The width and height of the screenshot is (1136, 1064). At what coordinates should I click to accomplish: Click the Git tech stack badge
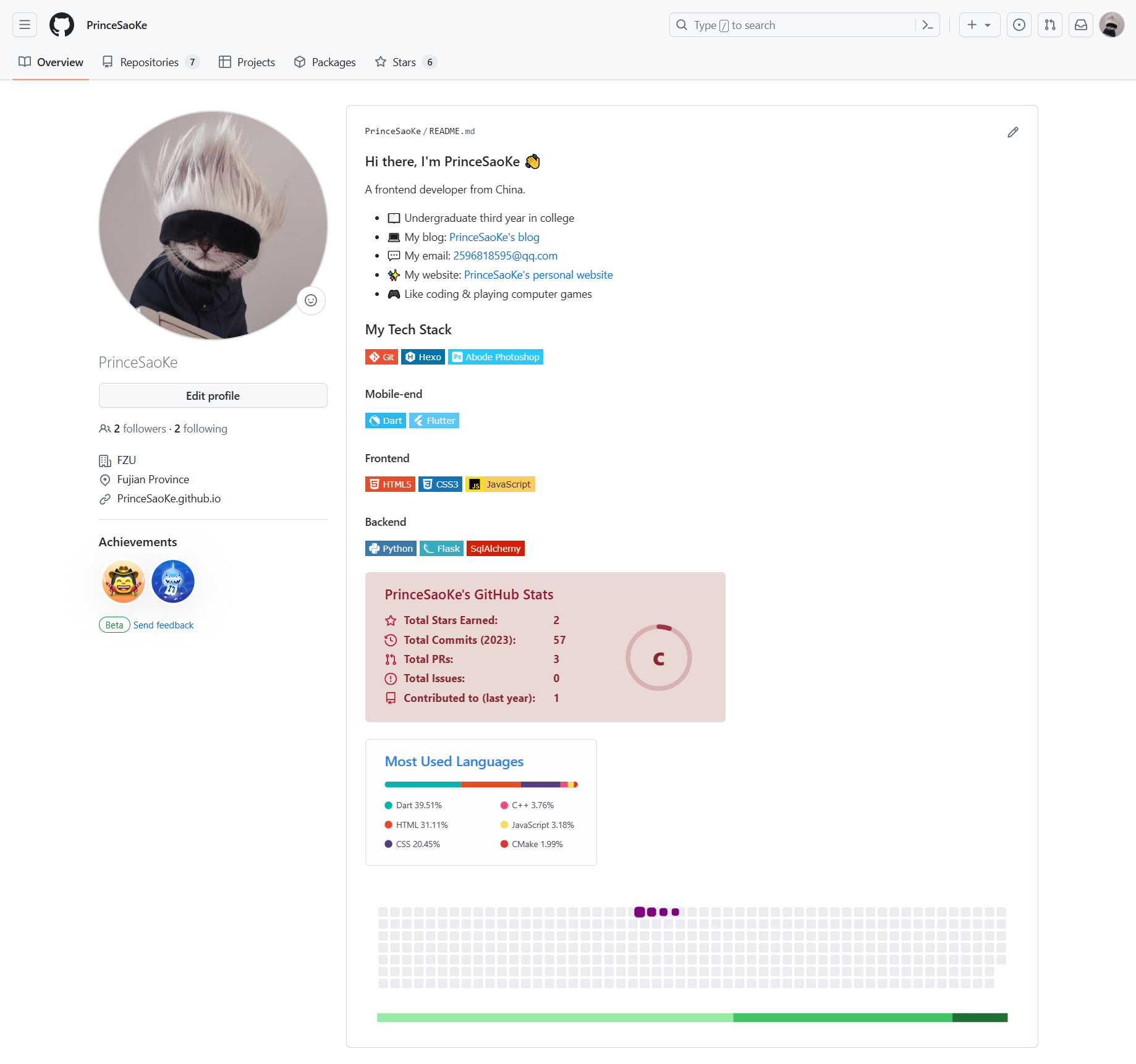tap(381, 357)
